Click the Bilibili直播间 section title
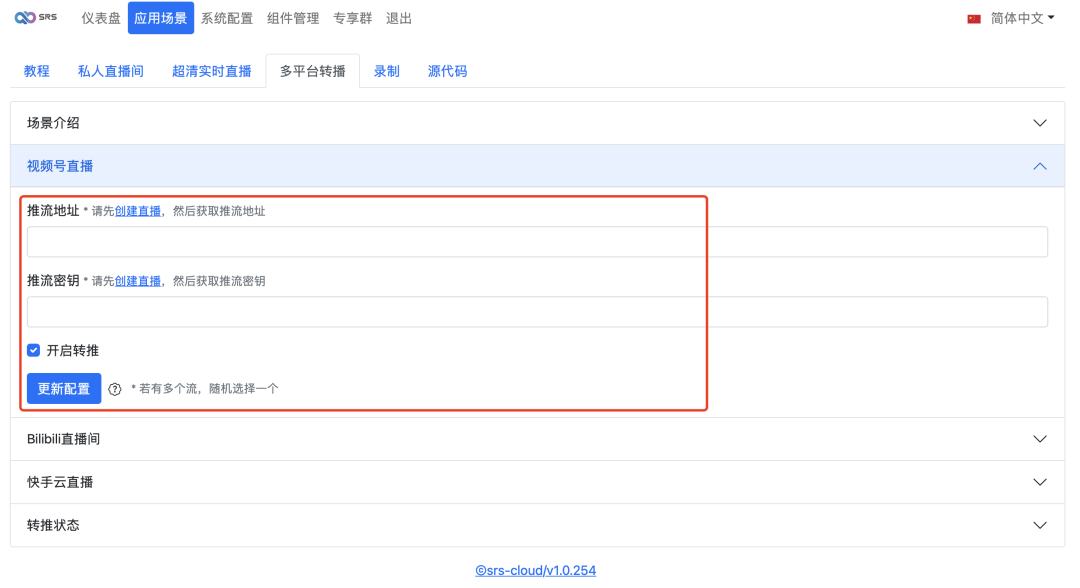The width and height of the screenshot is (1080, 588). (x=63, y=439)
